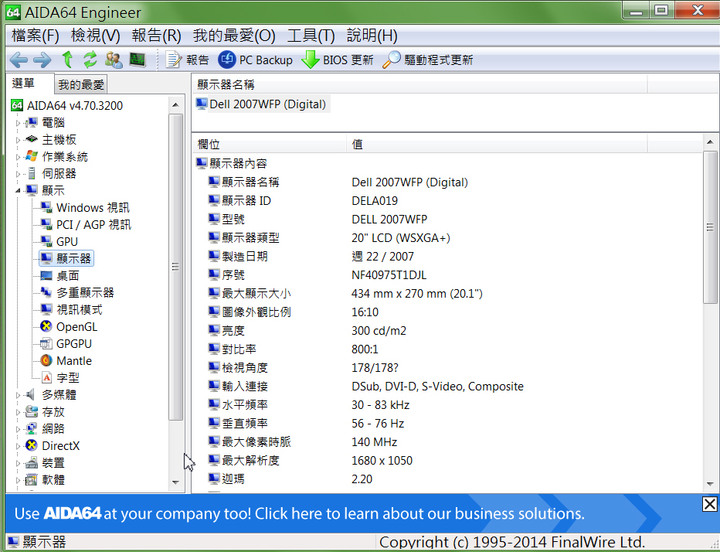The height and width of the screenshot is (552, 720).
Task: Collapse the 顯示 tree node
Action: coord(18,191)
